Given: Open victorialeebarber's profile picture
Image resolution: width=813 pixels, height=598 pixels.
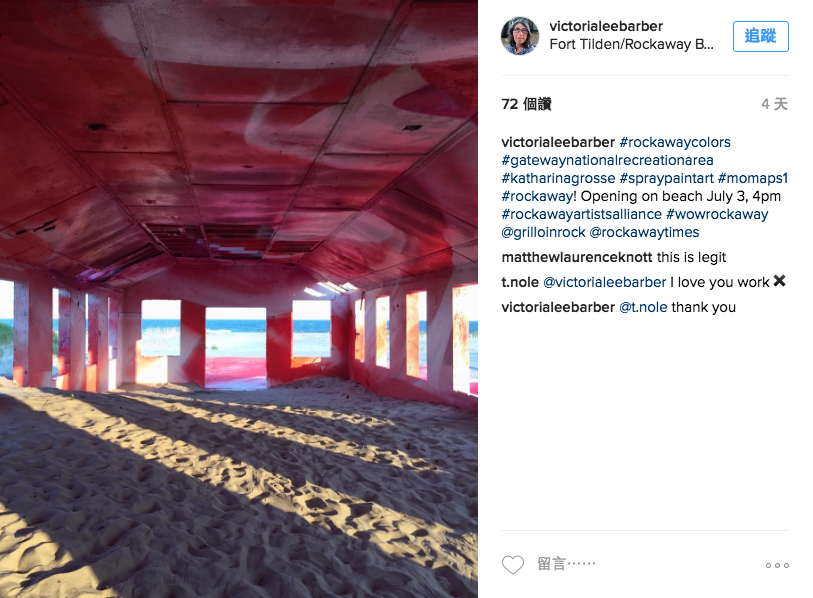Looking at the screenshot, I should (520, 36).
